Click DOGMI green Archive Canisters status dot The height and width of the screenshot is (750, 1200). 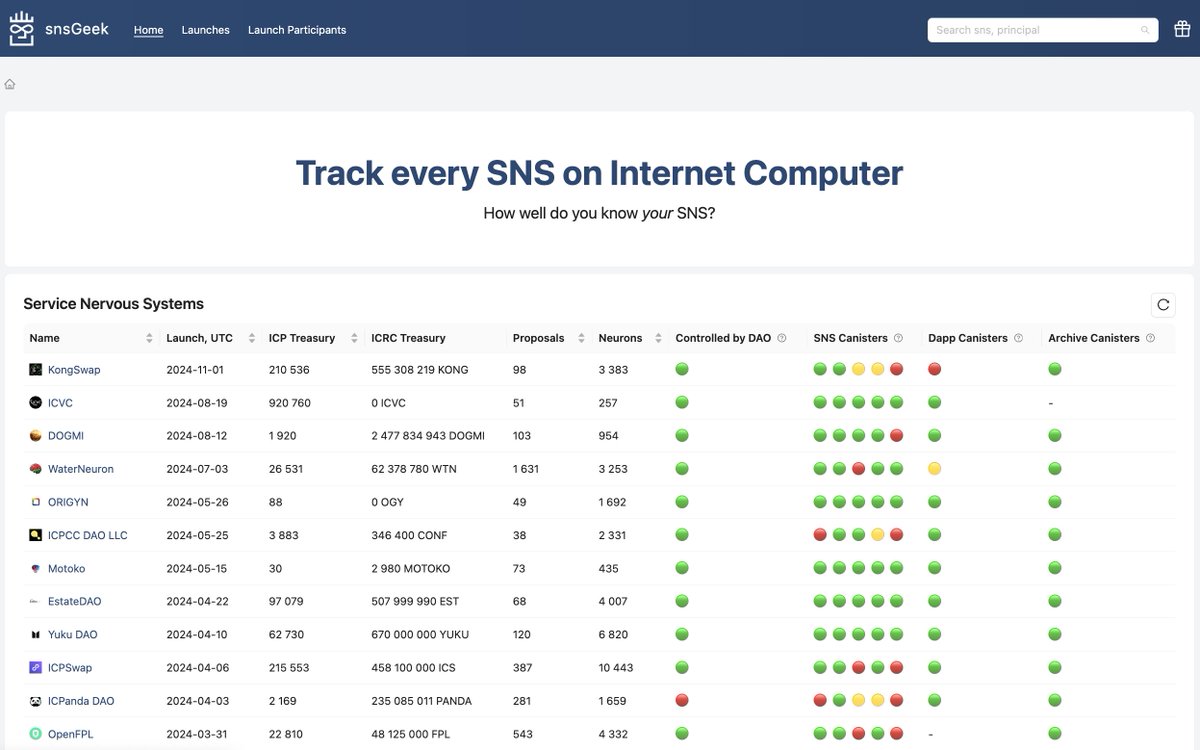pos(1055,435)
